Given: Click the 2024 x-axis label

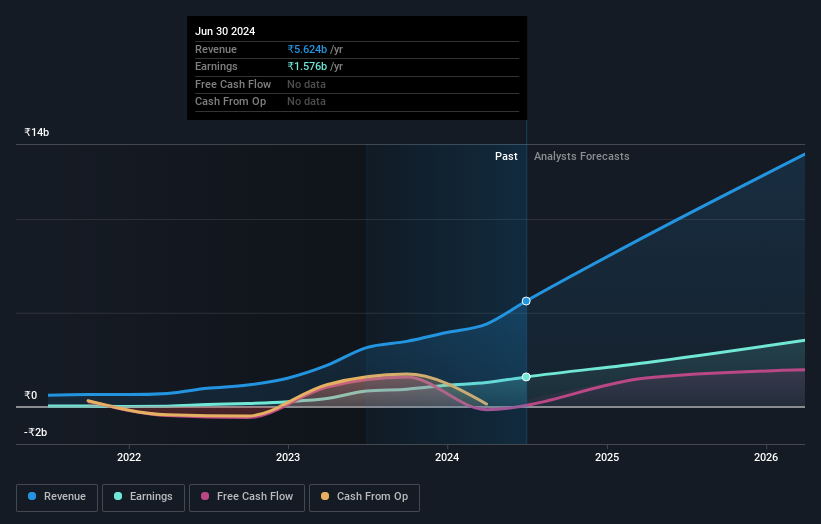Looking at the screenshot, I should pos(447,458).
